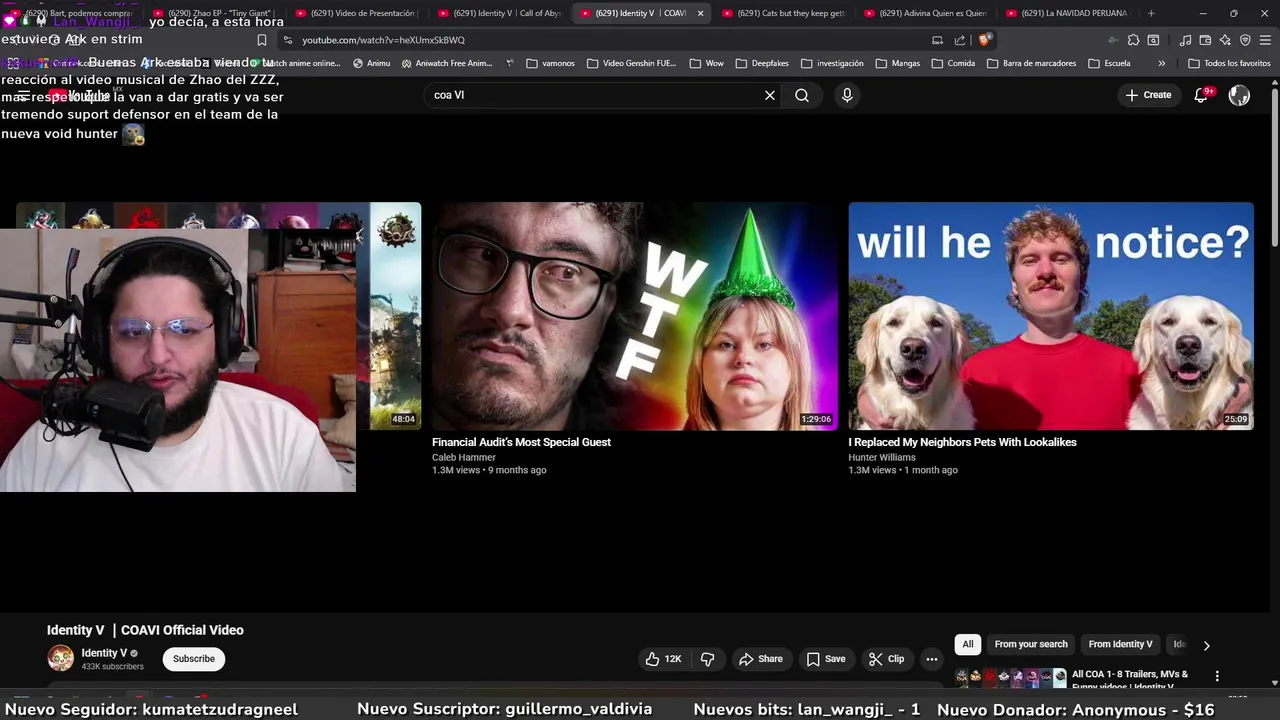
Task: Switch to Adivina Quien es Quien tab
Action: [925, 13]
